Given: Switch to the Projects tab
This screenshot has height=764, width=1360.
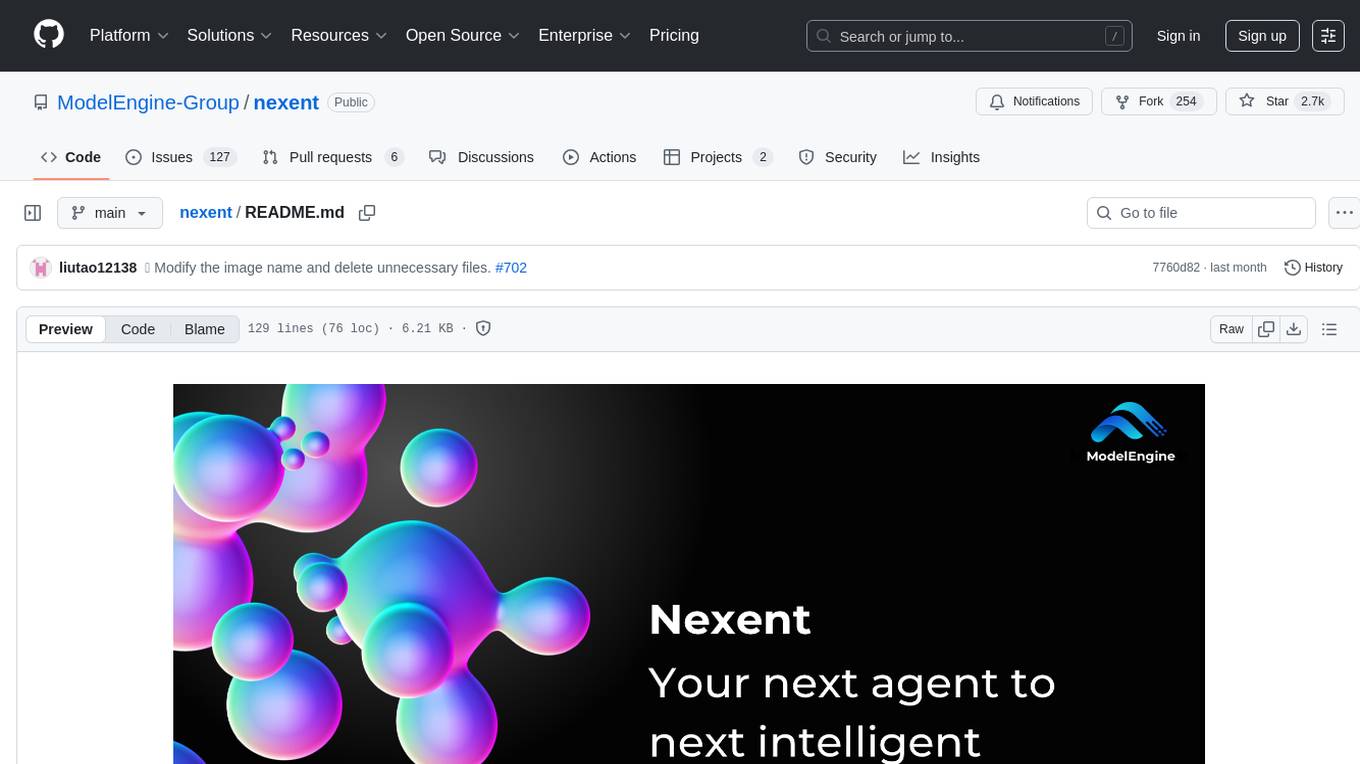Looking at the screenshot, I should [x=717, y=157].
